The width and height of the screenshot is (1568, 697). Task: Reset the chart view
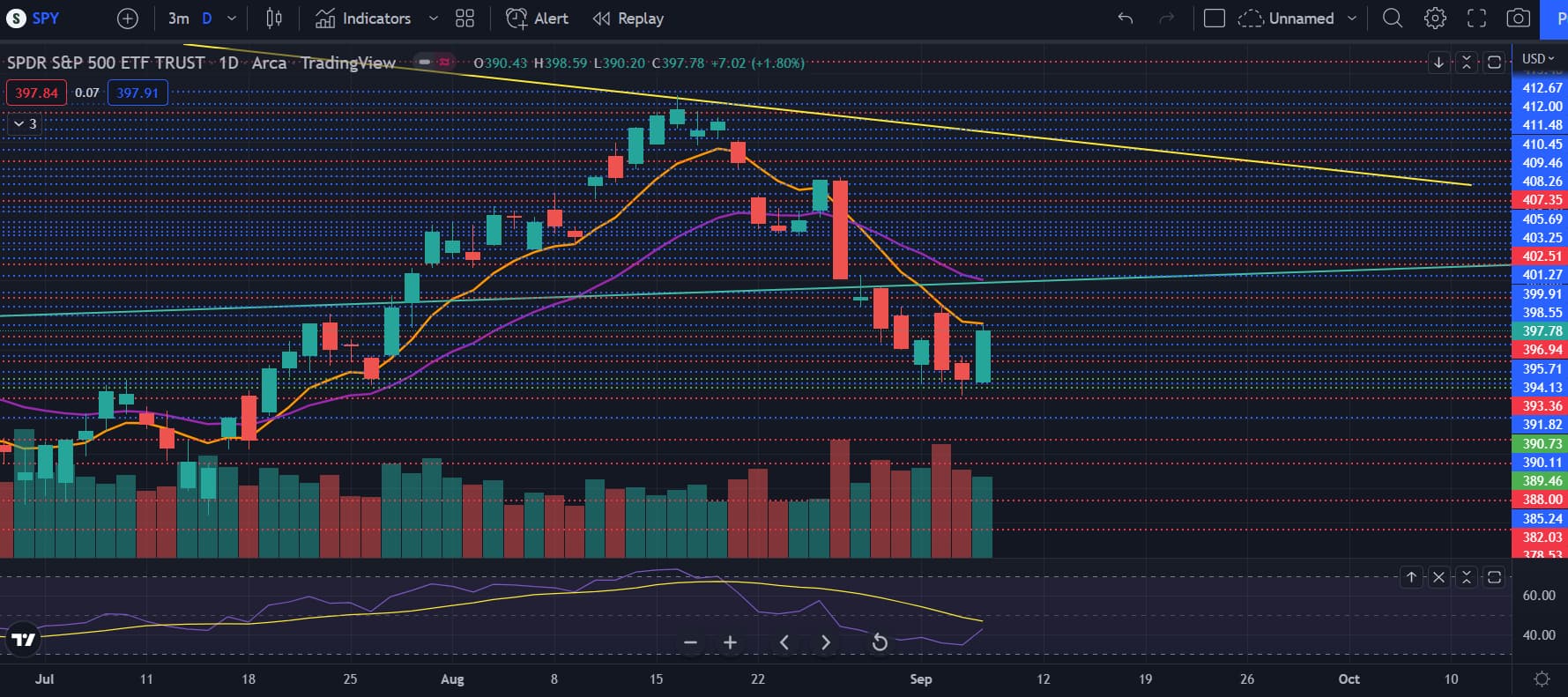879,642
